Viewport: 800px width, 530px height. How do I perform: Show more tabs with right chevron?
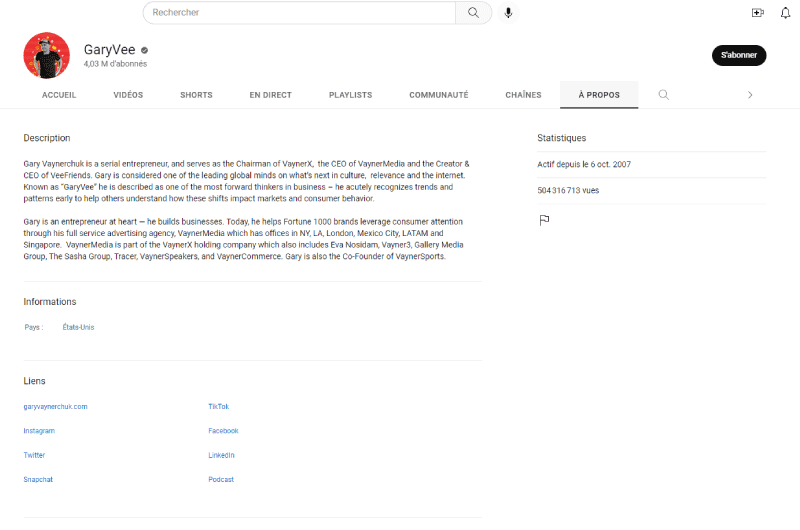click(750, 95)
